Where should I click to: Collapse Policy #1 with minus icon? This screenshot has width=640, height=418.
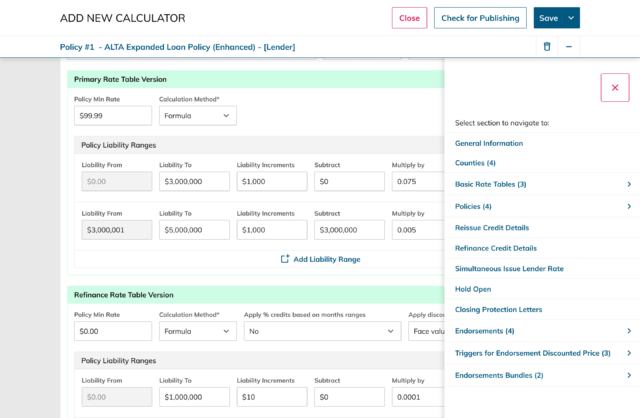coord(568,47)
